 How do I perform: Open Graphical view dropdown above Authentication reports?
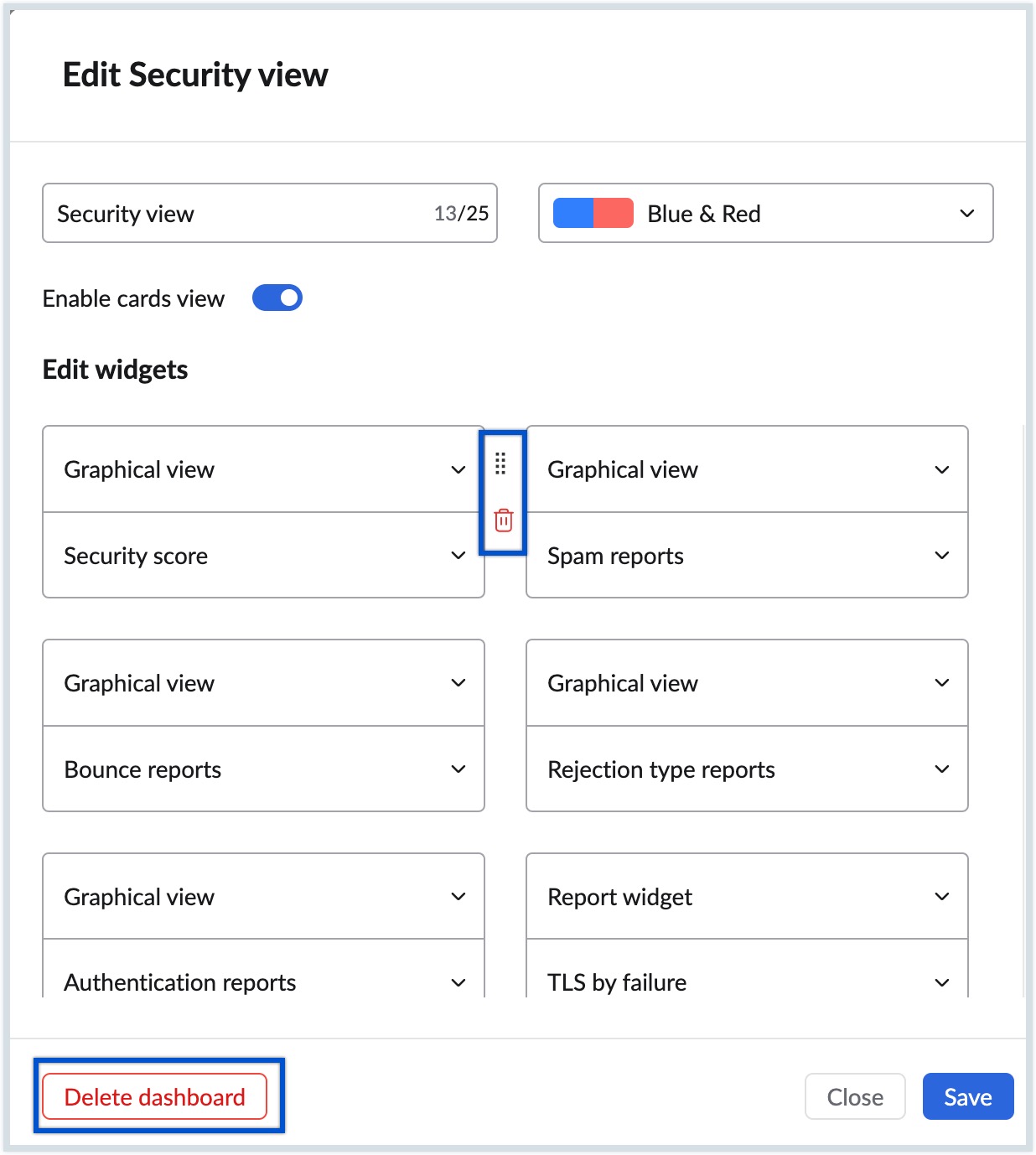click(263, 897)
